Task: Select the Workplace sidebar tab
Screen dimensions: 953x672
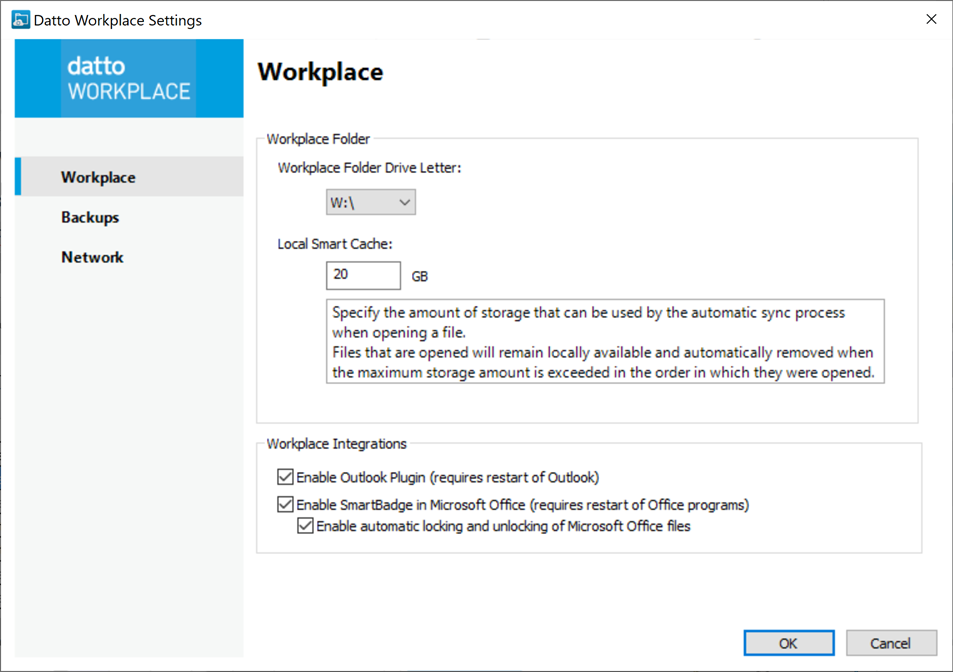Action: [98, 177]
